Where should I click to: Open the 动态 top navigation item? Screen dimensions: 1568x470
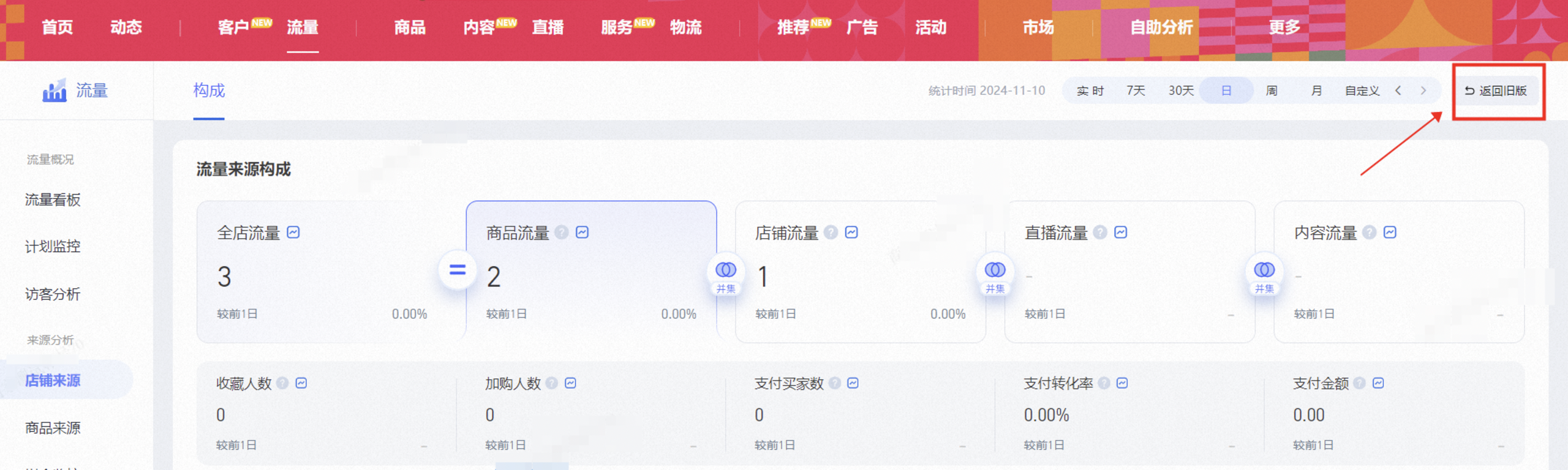coord(126,28)
